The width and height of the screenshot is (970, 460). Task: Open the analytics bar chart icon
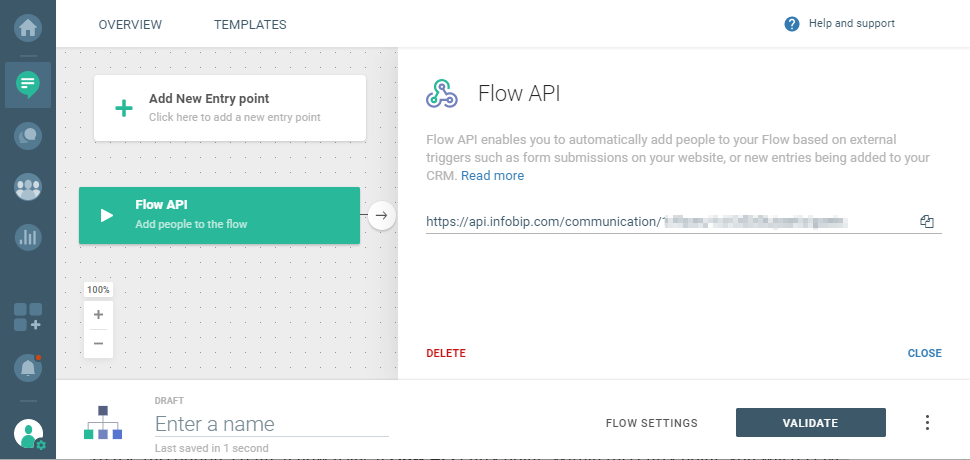coord(28,238)
